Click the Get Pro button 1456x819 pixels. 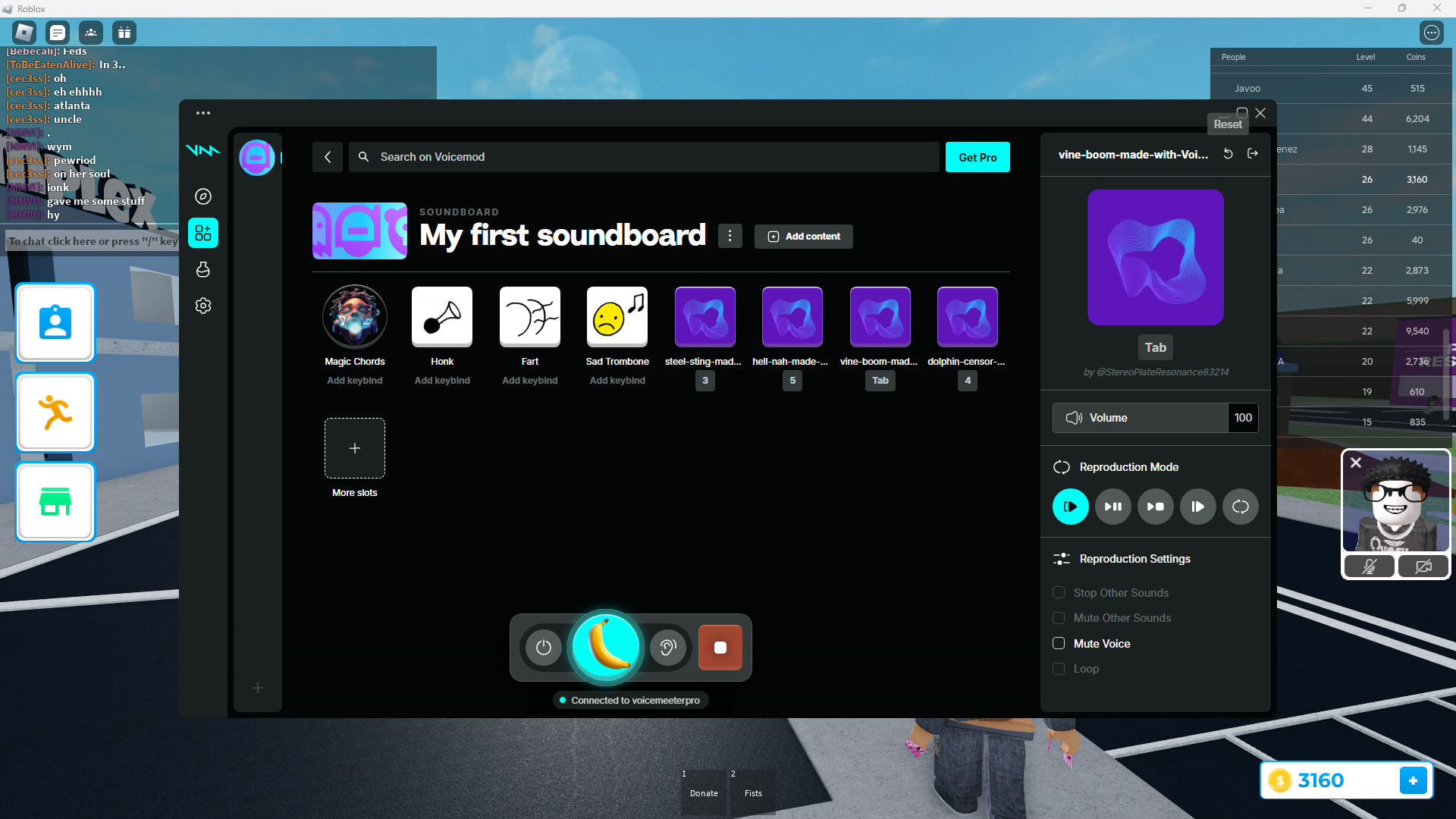977,157
